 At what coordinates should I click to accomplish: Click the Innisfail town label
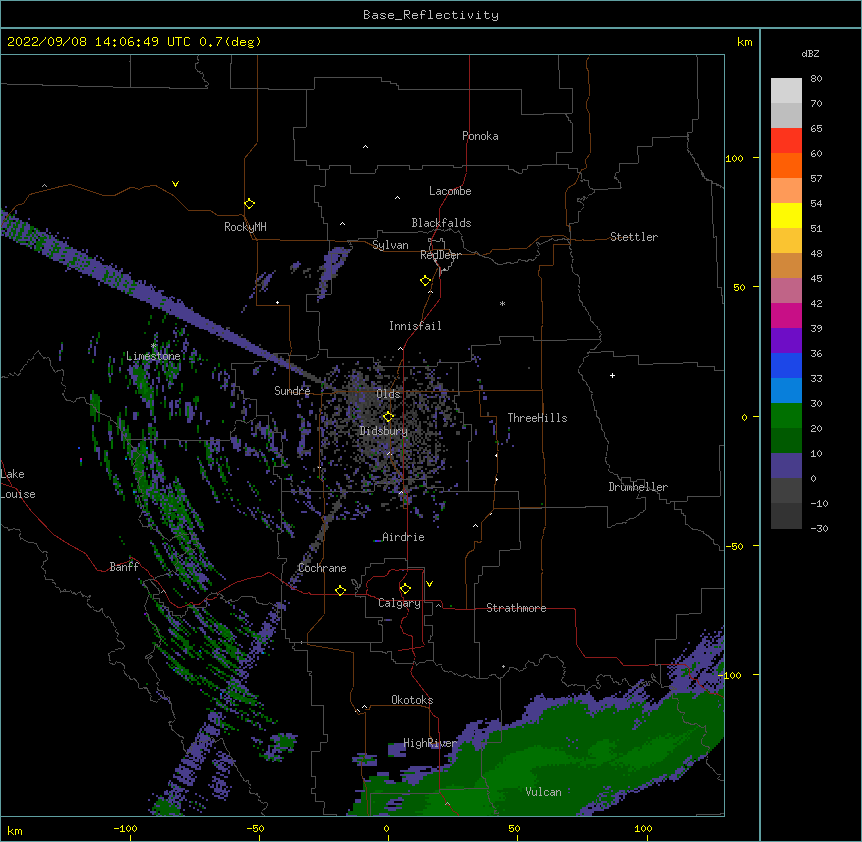tap(415, 326)
